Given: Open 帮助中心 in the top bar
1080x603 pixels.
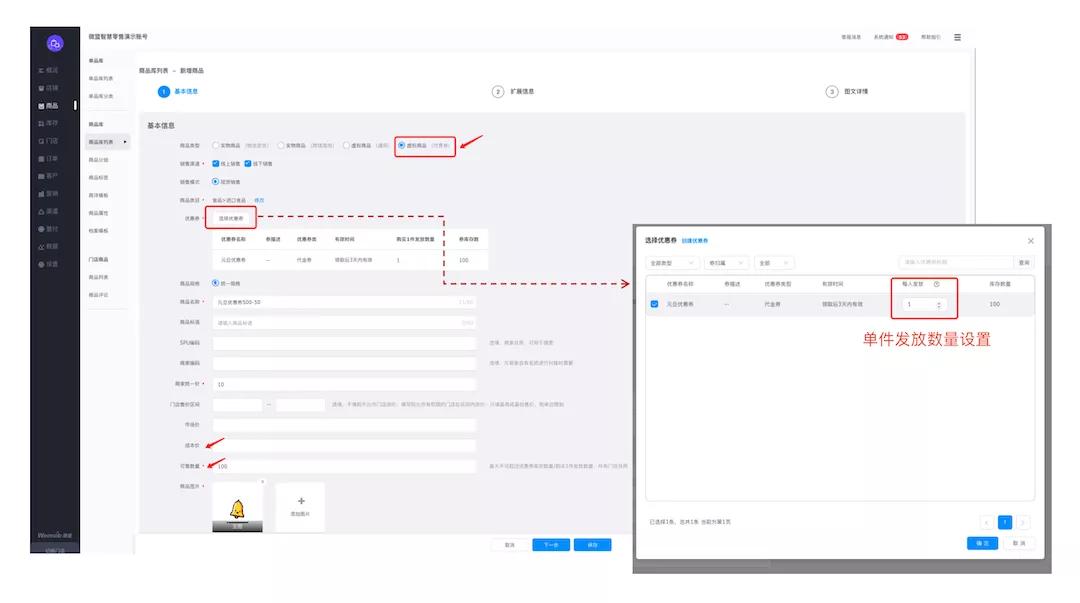Looking at the screenshot, I should (931, 37).
